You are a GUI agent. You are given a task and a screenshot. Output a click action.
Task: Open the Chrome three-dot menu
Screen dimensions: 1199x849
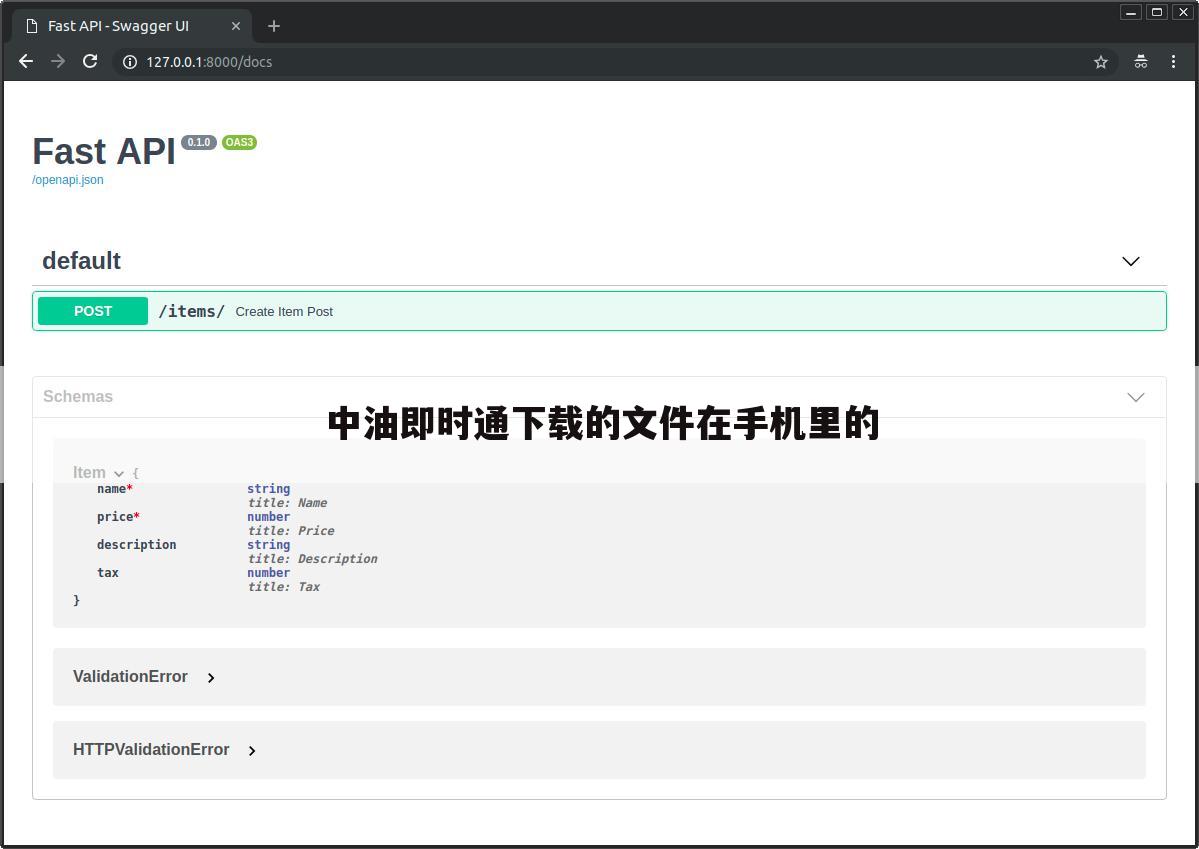pyautogui.click(x=1173, y=62)
